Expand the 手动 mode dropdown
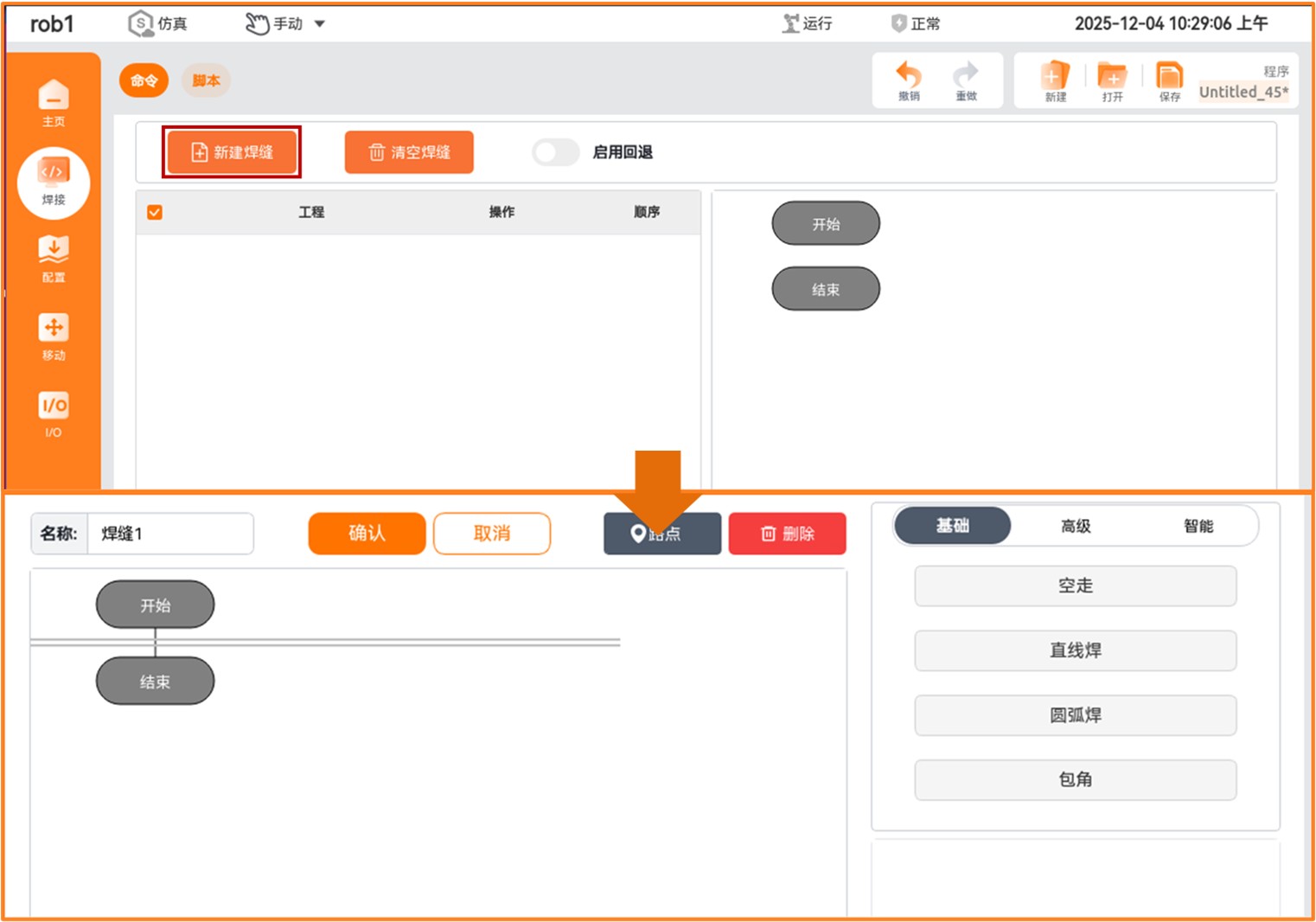 pos(319,24)
